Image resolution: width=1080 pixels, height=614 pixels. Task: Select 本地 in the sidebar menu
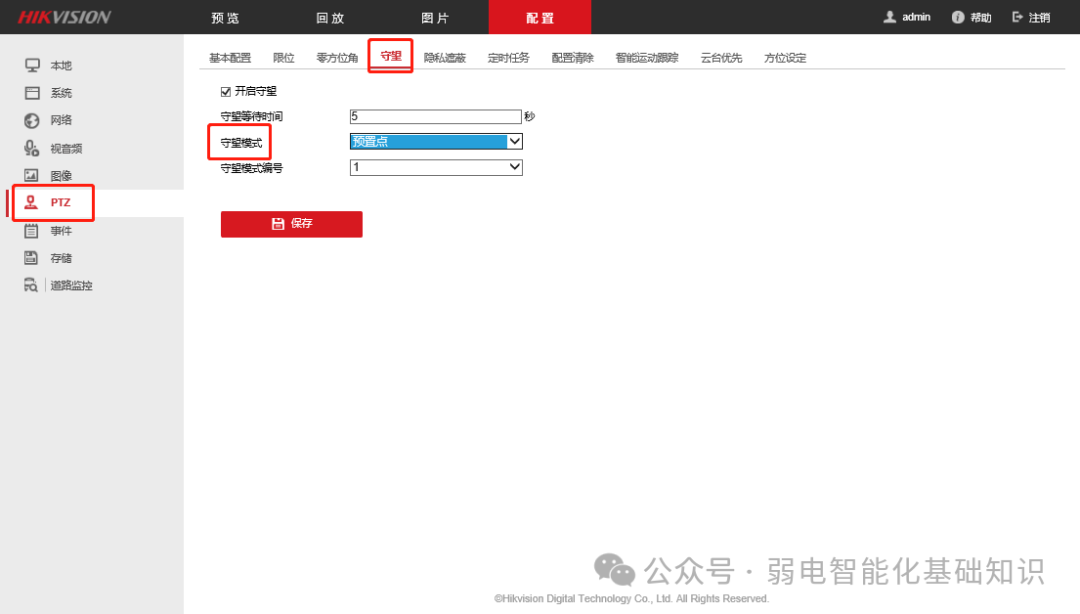click(x=61, y=65)
